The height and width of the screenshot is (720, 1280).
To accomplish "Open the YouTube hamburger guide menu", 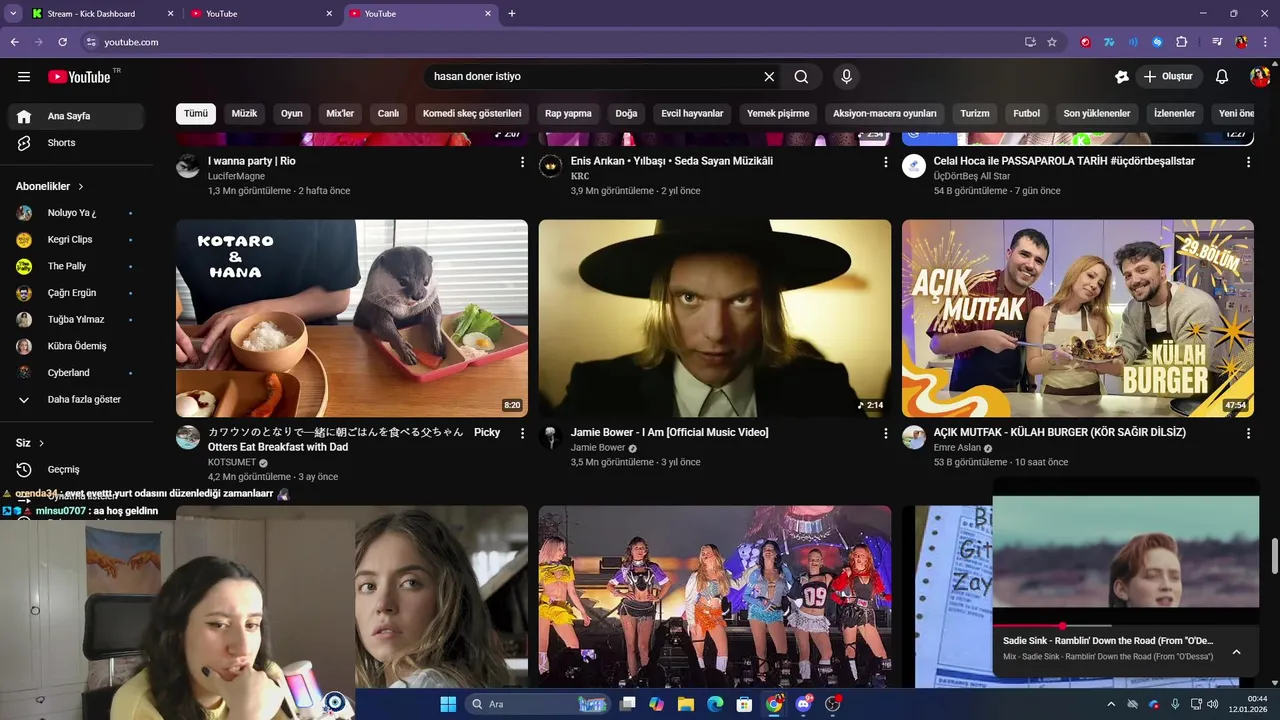I will 24,77.
